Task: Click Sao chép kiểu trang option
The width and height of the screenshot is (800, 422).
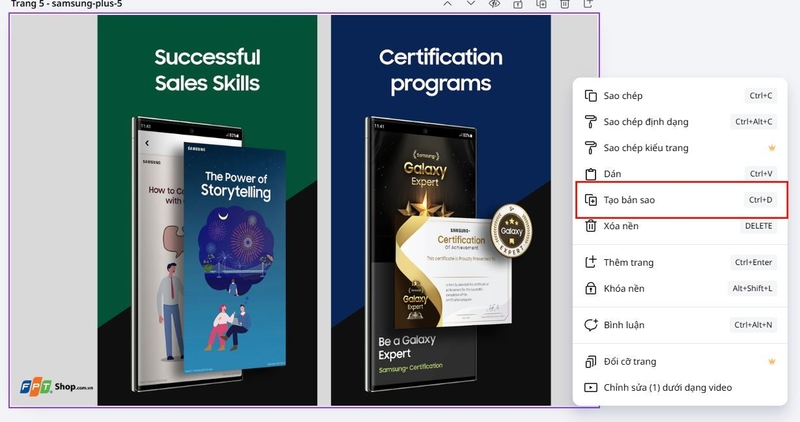Action: [x=680, y=147]
